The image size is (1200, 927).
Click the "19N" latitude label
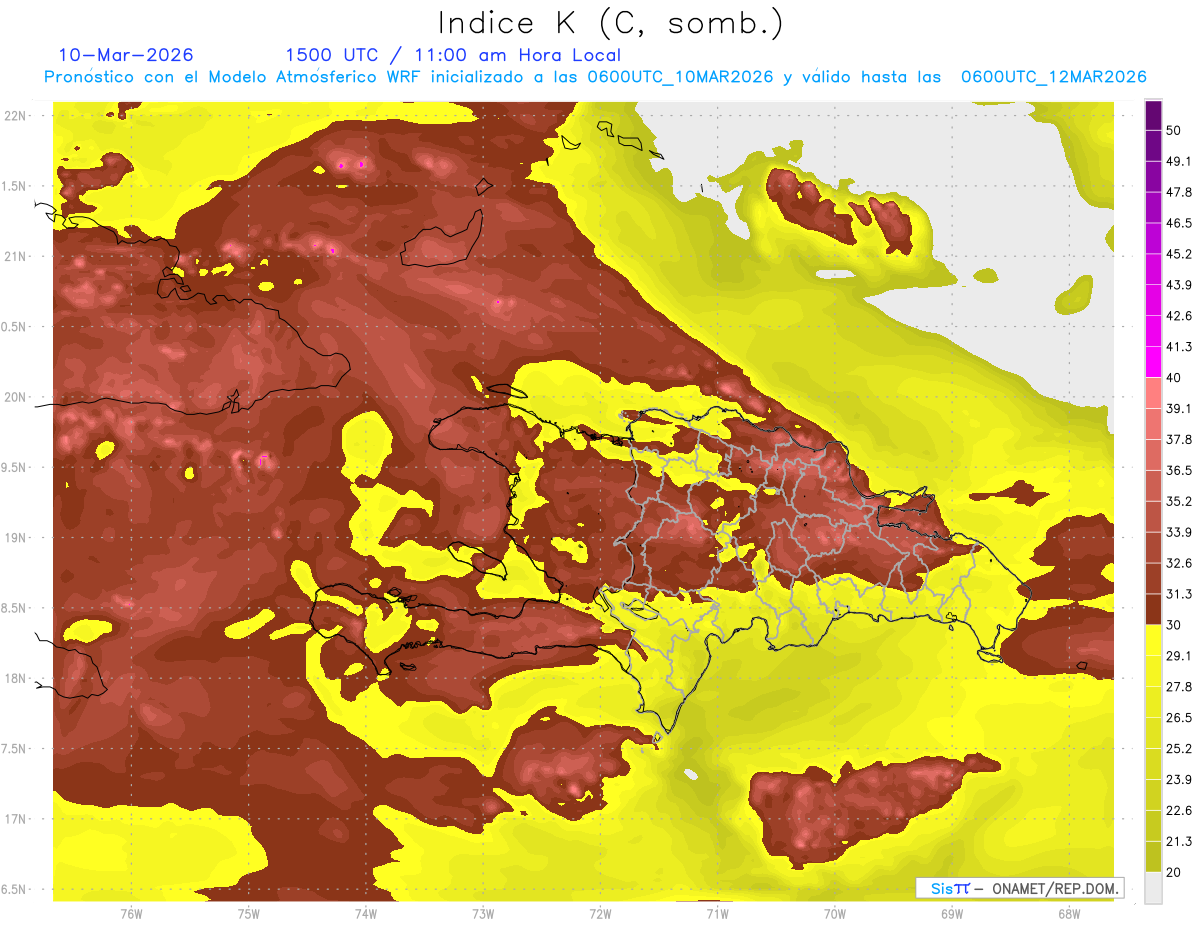click(x=16, y=538)
